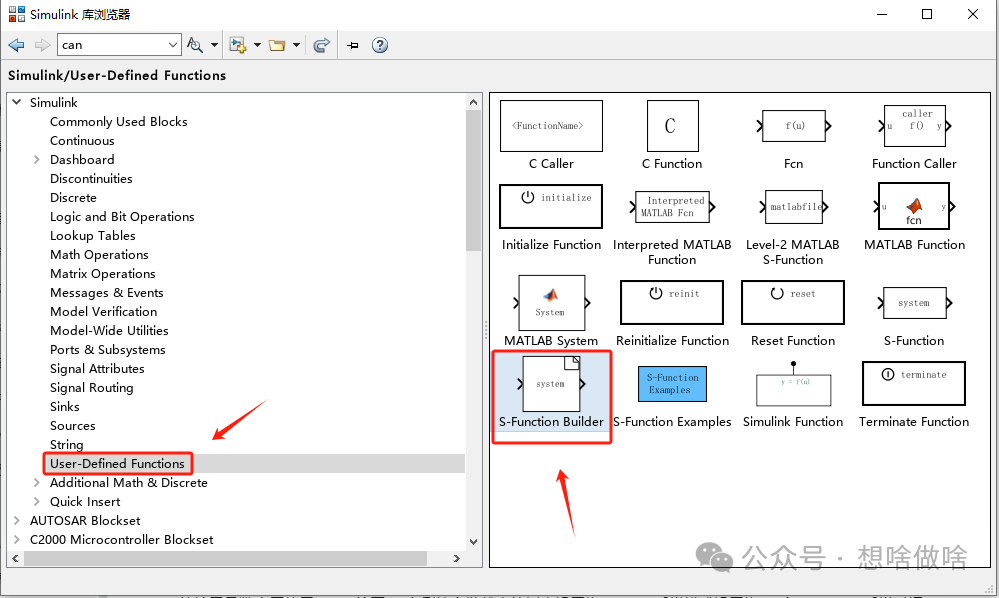Select the Discontinuities library

coord(91,179)
